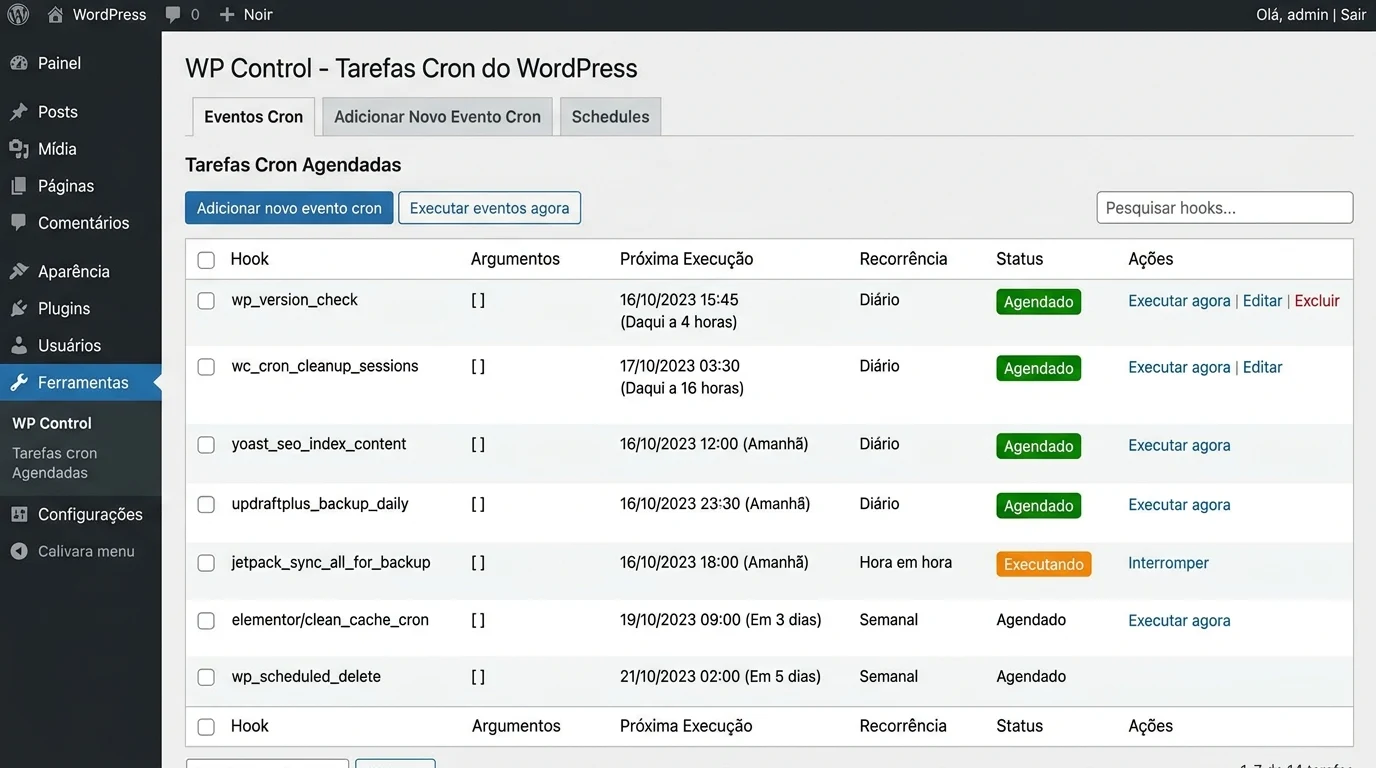
Task: Click Executar agora for elementor/clean_cache_cron
Action: click(x=1179, y=621)
